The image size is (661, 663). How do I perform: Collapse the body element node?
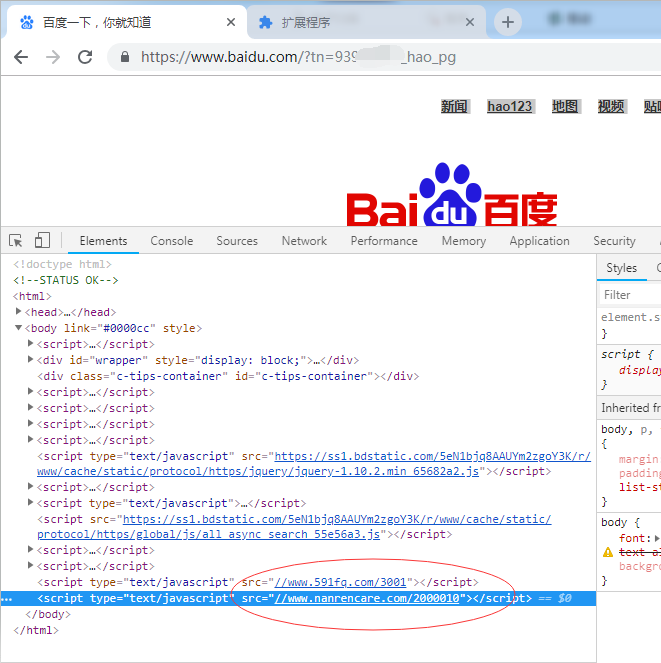point(18,328)
